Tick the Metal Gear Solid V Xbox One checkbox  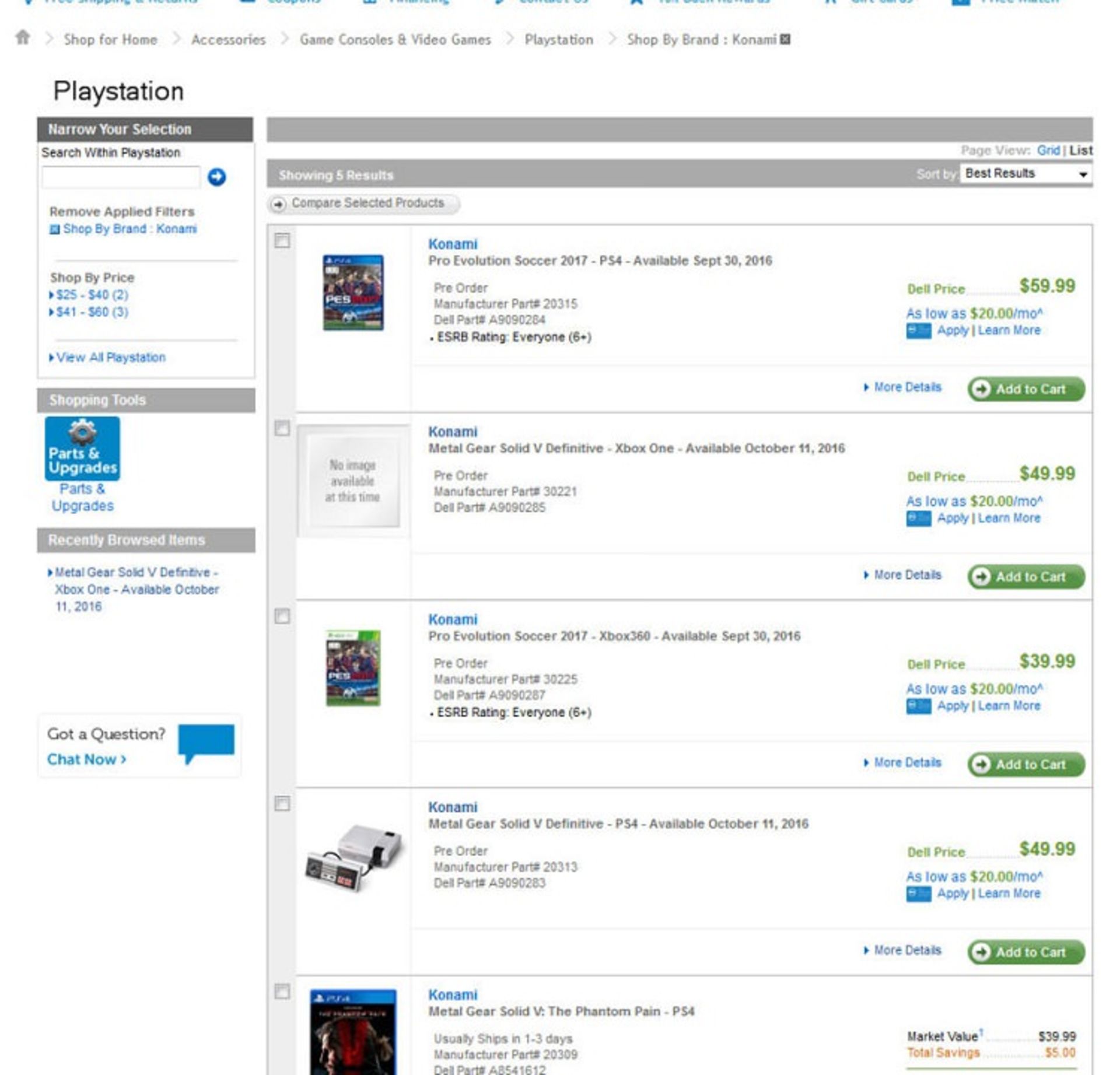tap(282, 428)
